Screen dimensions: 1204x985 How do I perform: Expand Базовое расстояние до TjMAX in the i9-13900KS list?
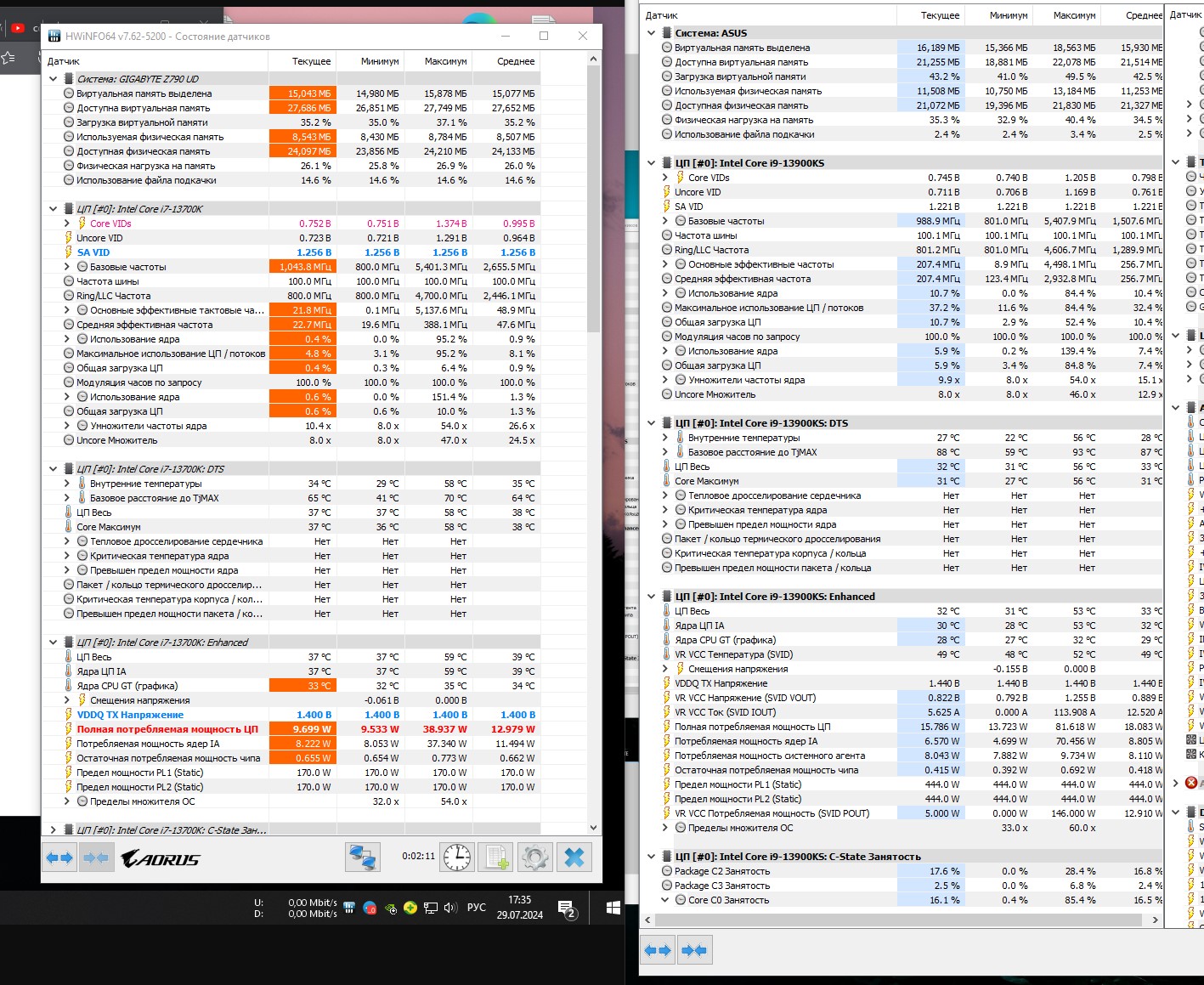tap(665, 452)
